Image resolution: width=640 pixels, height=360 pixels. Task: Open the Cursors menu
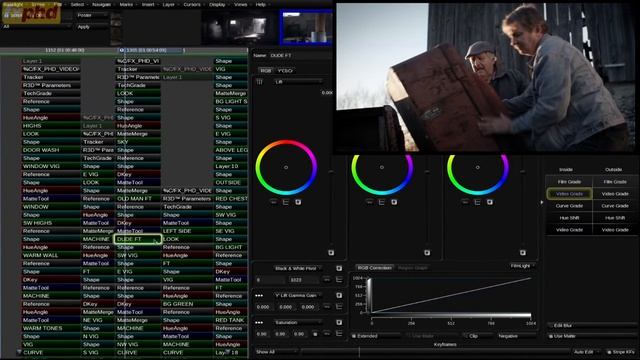192,4
